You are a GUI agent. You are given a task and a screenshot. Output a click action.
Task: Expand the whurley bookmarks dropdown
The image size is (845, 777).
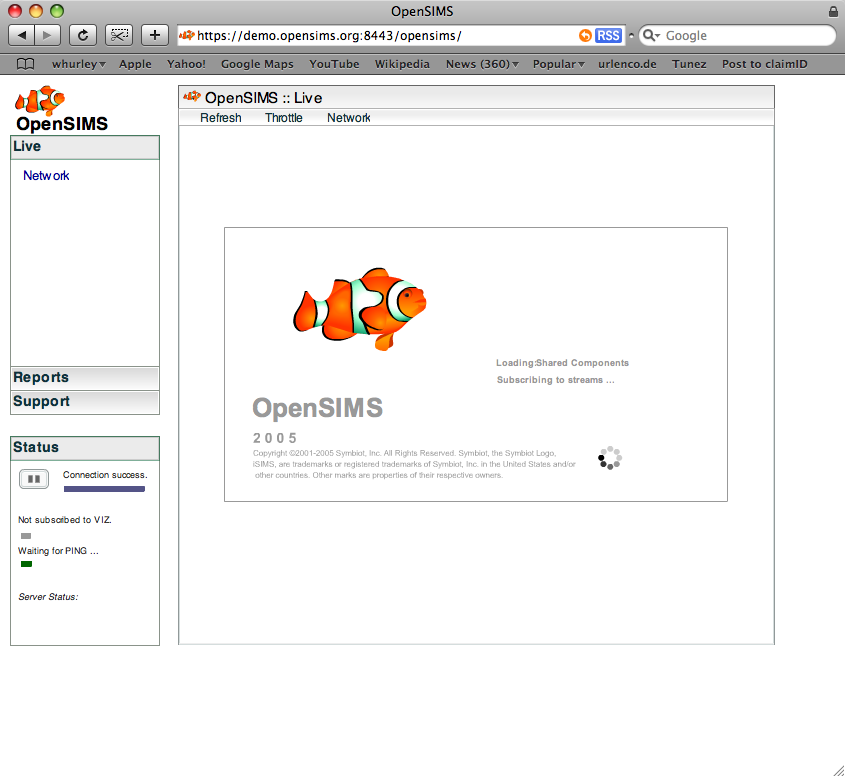point(78,64)
